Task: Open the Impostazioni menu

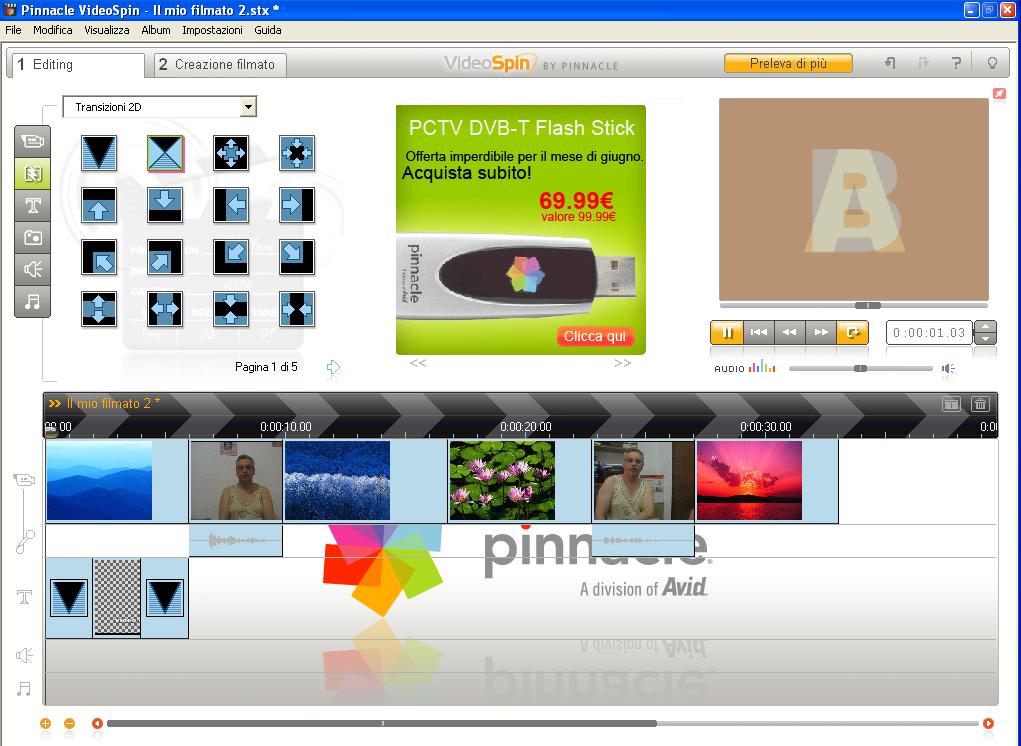Action: tap(212, 30)
